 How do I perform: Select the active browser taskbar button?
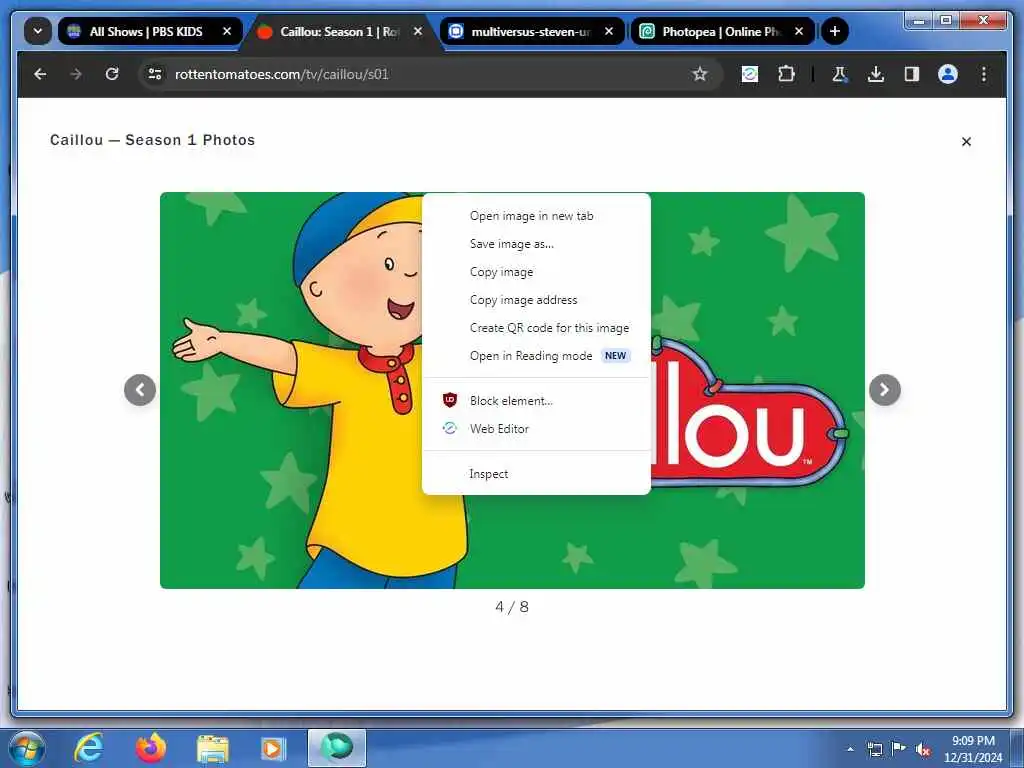(x=337, y=748)
